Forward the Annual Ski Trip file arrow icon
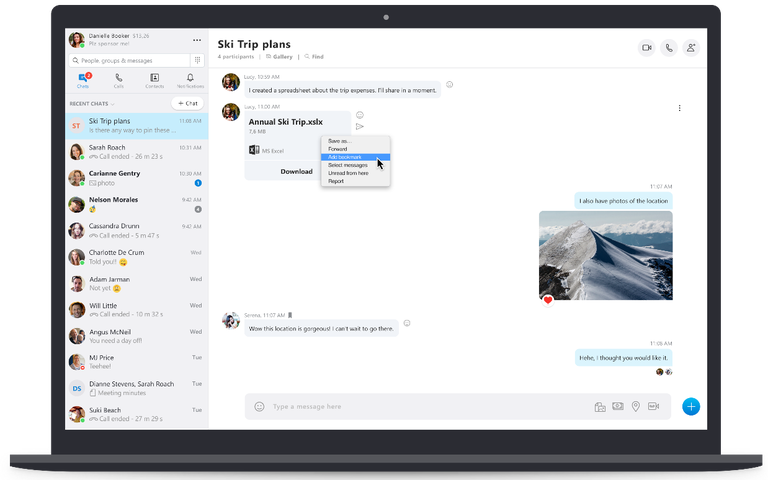768x480 pixels. [x=360, y=126]
